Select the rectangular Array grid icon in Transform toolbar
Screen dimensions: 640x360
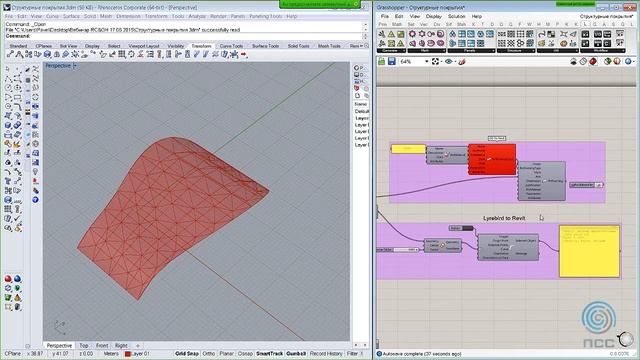click(x=122, y=54)
